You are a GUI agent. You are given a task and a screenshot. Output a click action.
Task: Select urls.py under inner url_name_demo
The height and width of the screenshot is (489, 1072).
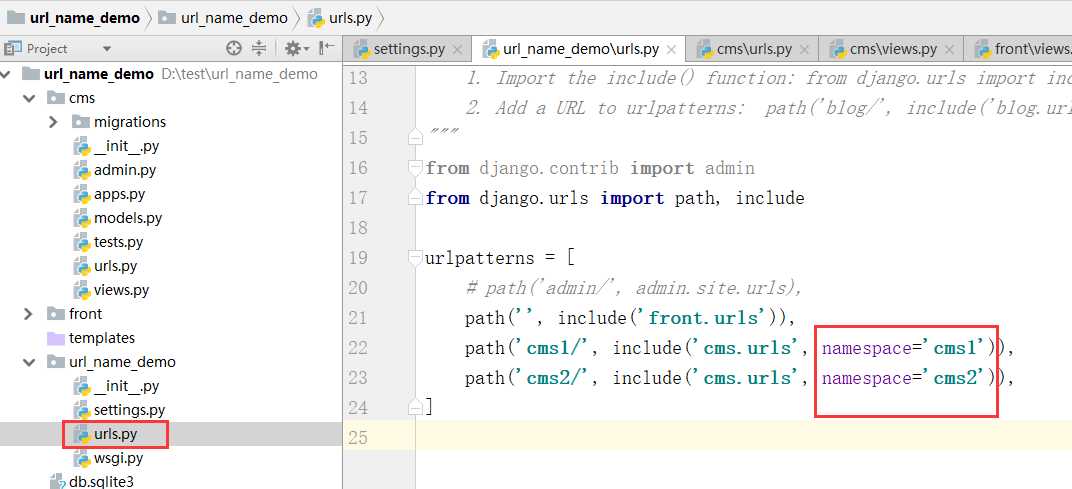click(105, 434)
